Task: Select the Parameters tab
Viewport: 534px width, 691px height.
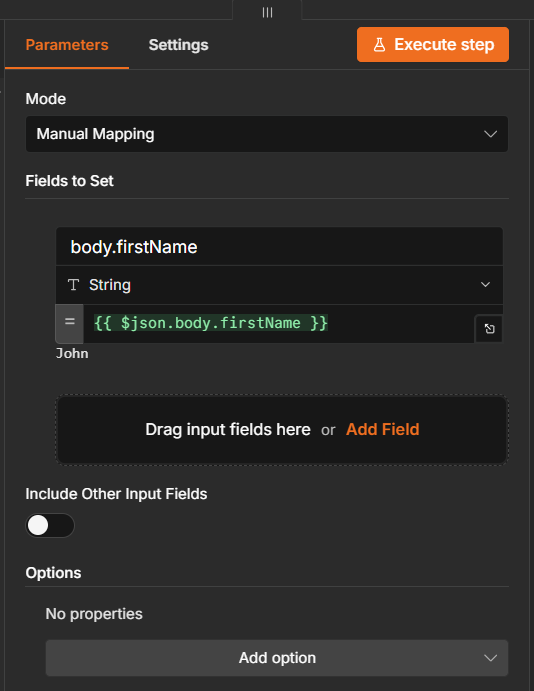Action: [67, 45]
